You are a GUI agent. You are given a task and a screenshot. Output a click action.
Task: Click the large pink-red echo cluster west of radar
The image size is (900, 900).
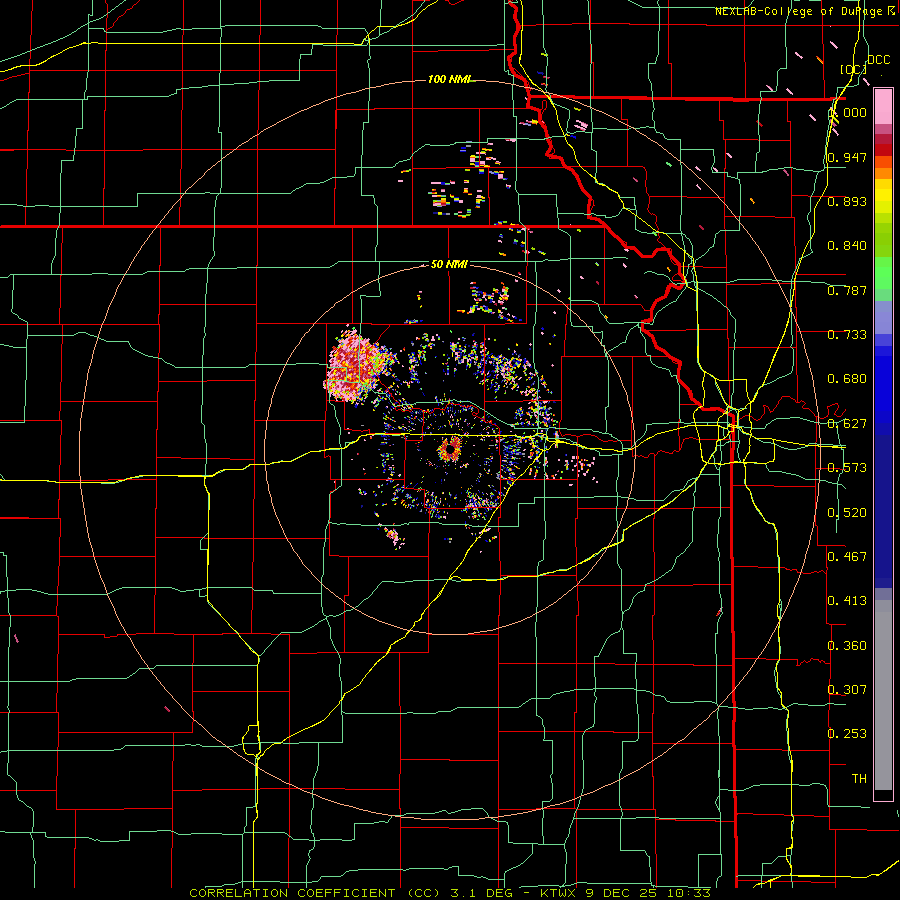pos(356,366)
